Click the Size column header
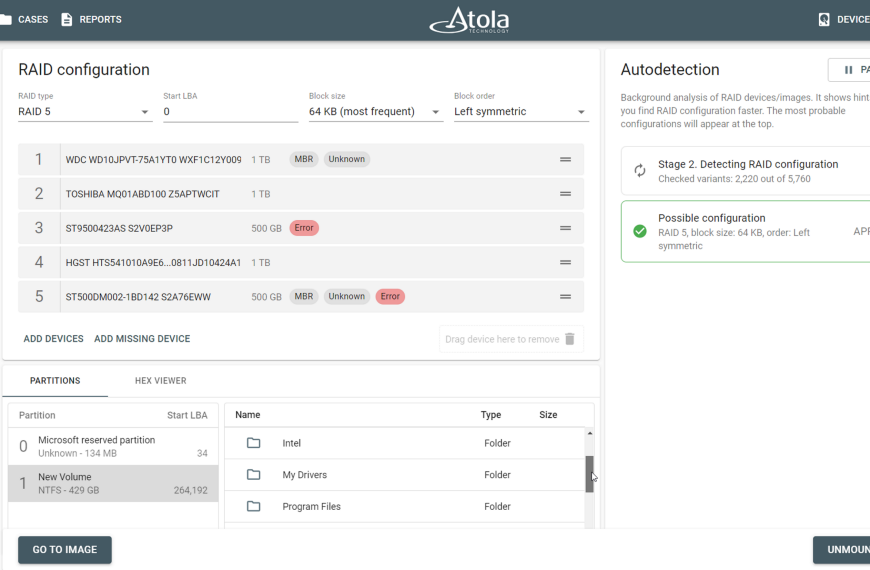 tap(548, 415)
